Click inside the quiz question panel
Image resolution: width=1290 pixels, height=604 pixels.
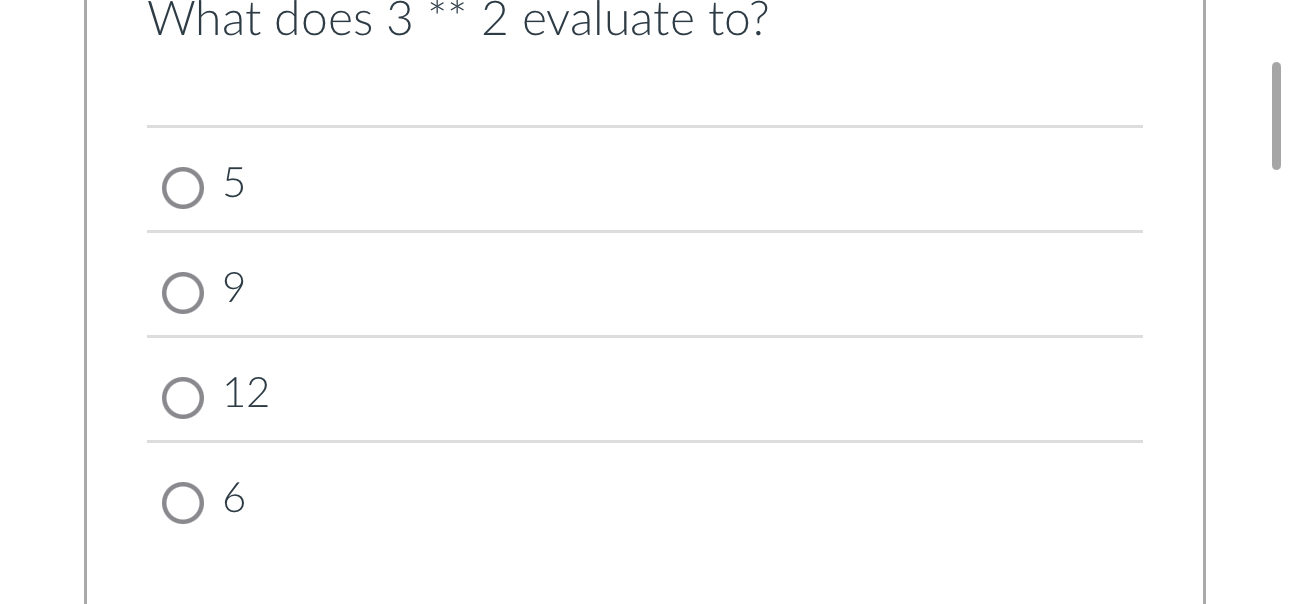(x=645, y=300)
